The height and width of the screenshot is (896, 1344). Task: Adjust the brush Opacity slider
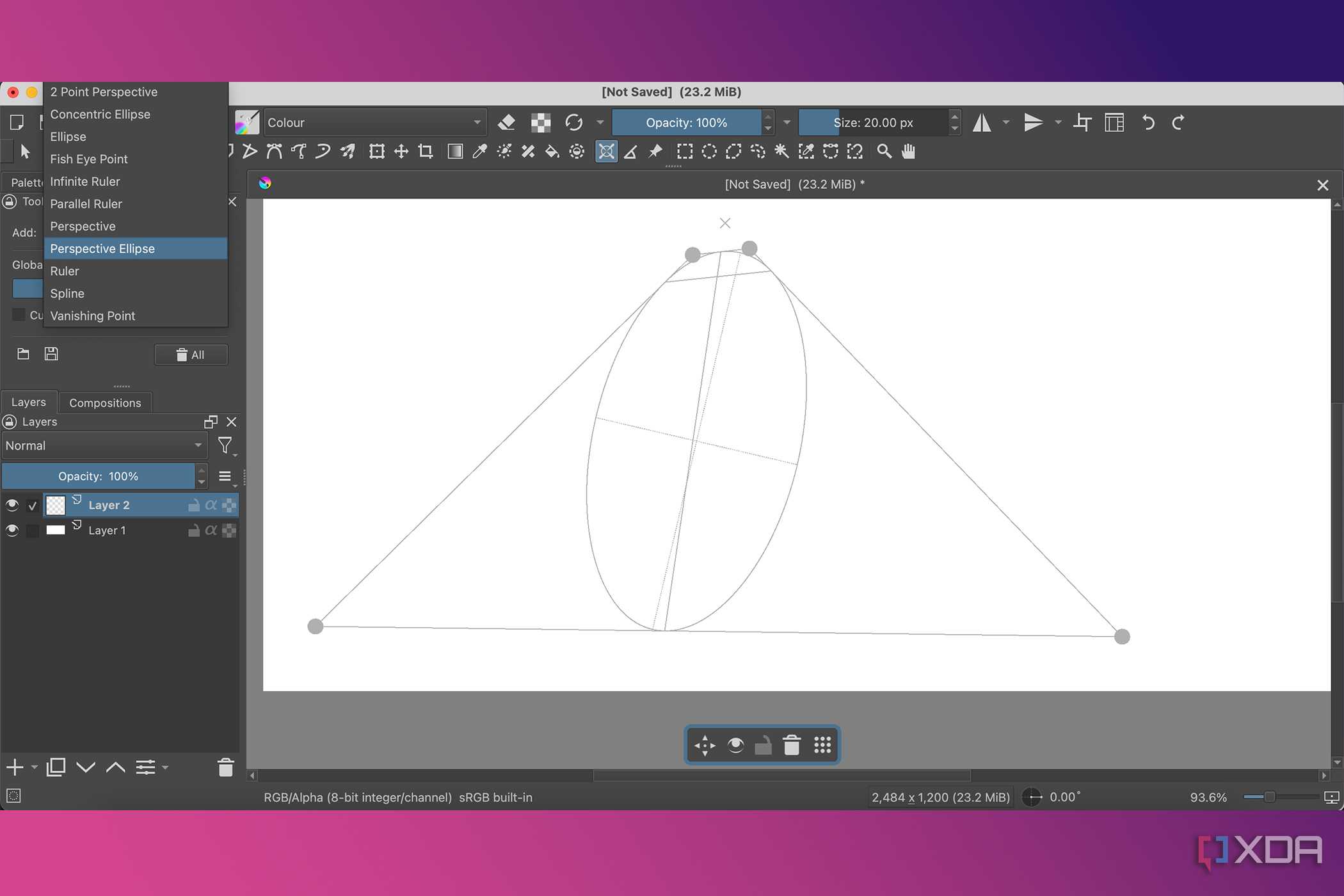(687, 122)
